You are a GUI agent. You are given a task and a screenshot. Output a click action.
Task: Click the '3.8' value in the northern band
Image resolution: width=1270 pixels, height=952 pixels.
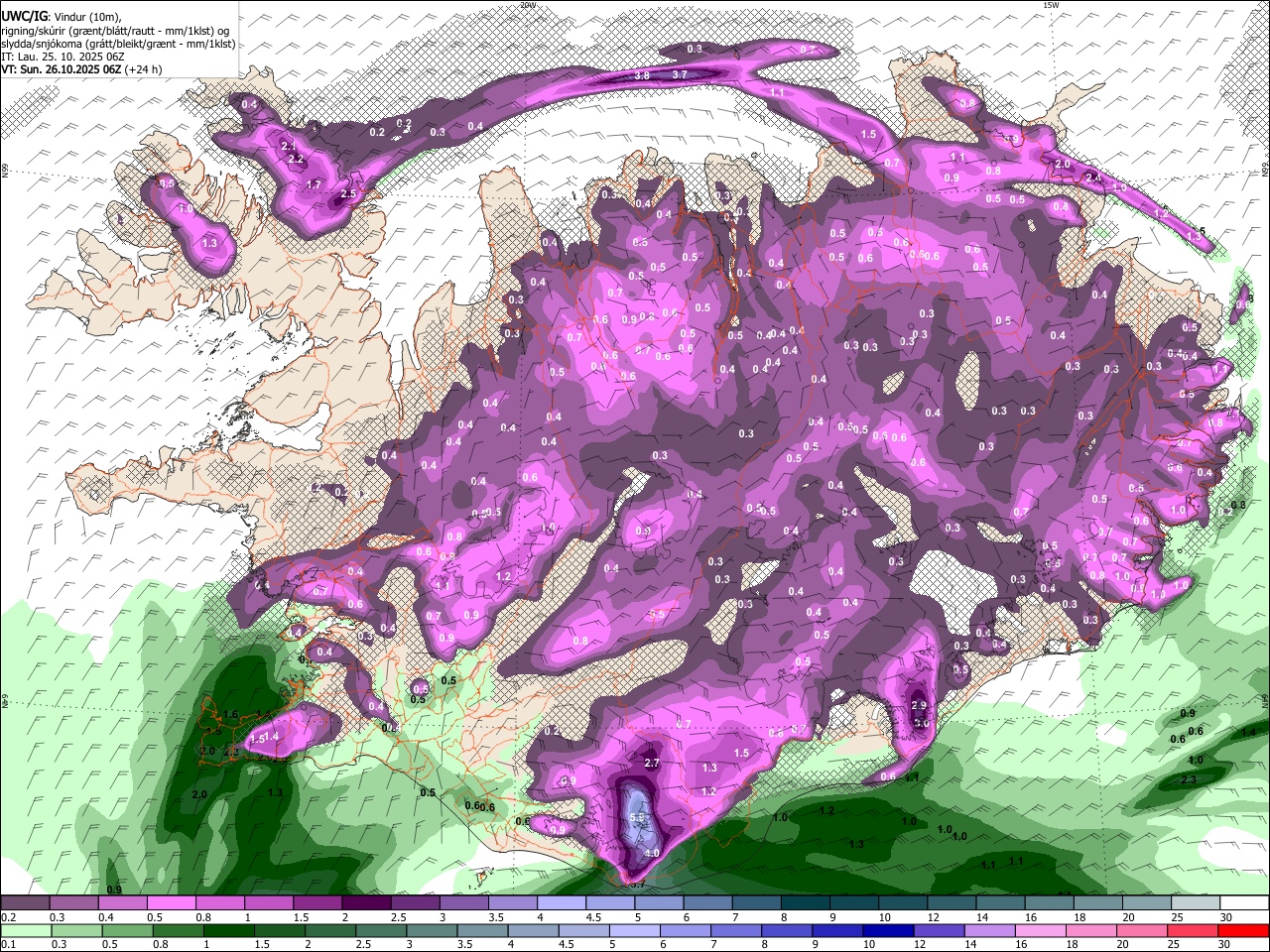point(642,75)
